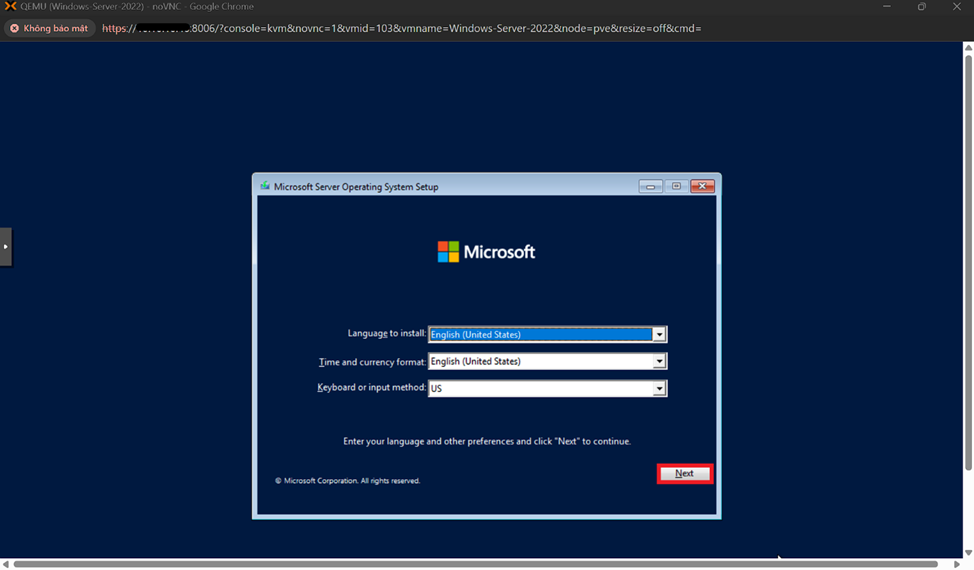Click the 'Không bảo mật' security warning chip
The height and width of the screenshot is (570, 974).
click(x=49, y=28)
